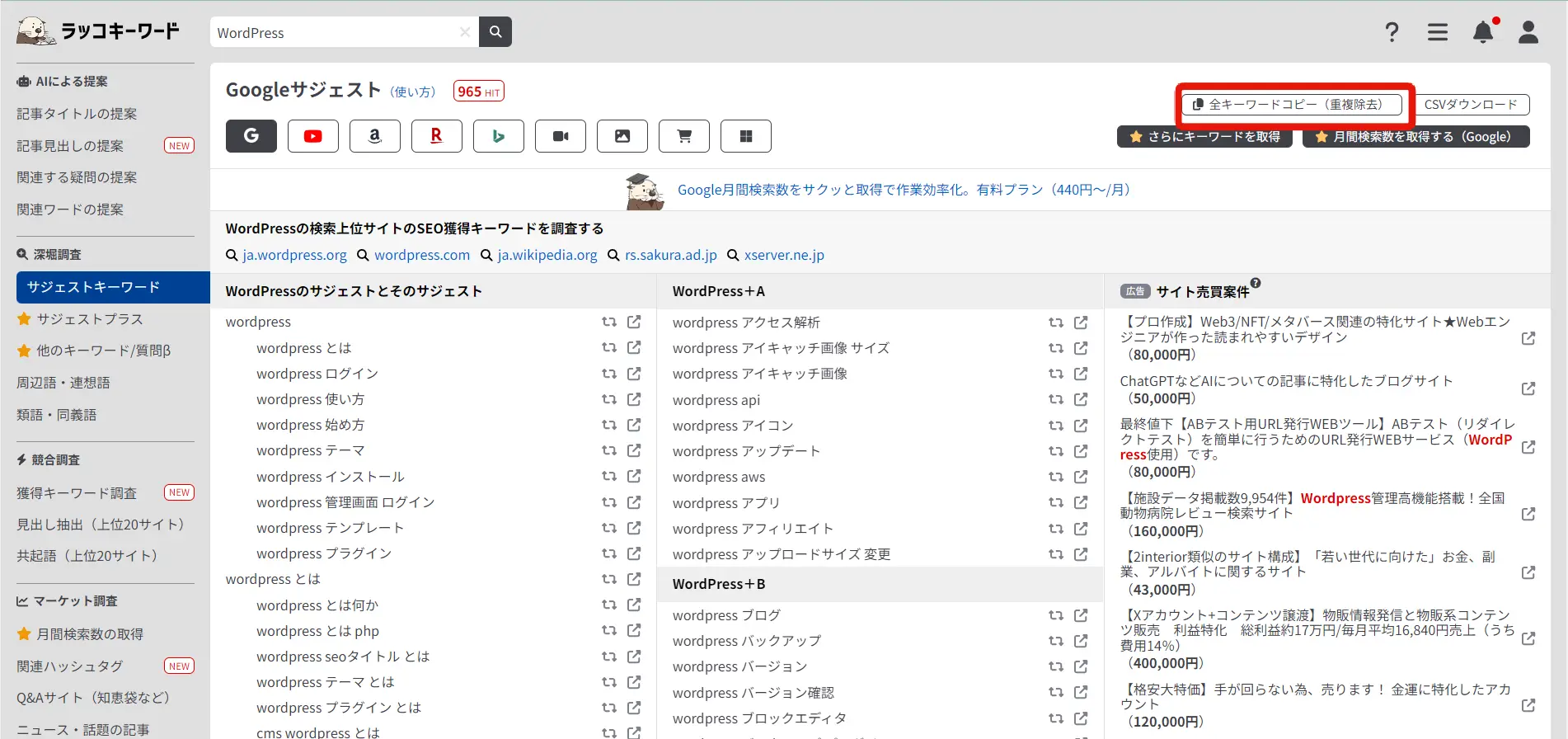The image size is (1568, 739).
Task: Select サジェストキーワード sidebar item
Action: pos(113,287)
